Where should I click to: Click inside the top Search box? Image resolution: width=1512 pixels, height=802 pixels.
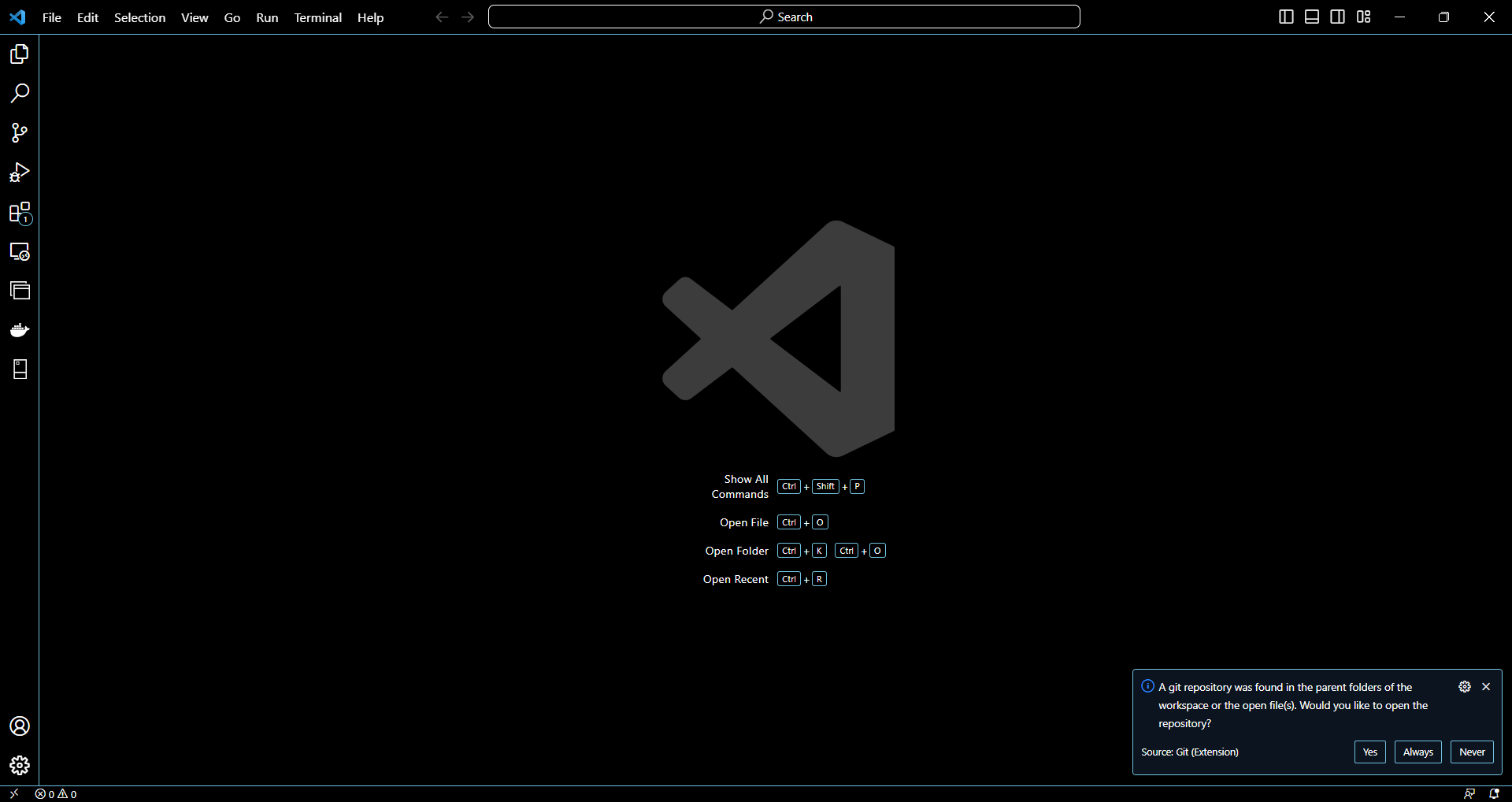(784, 16)
